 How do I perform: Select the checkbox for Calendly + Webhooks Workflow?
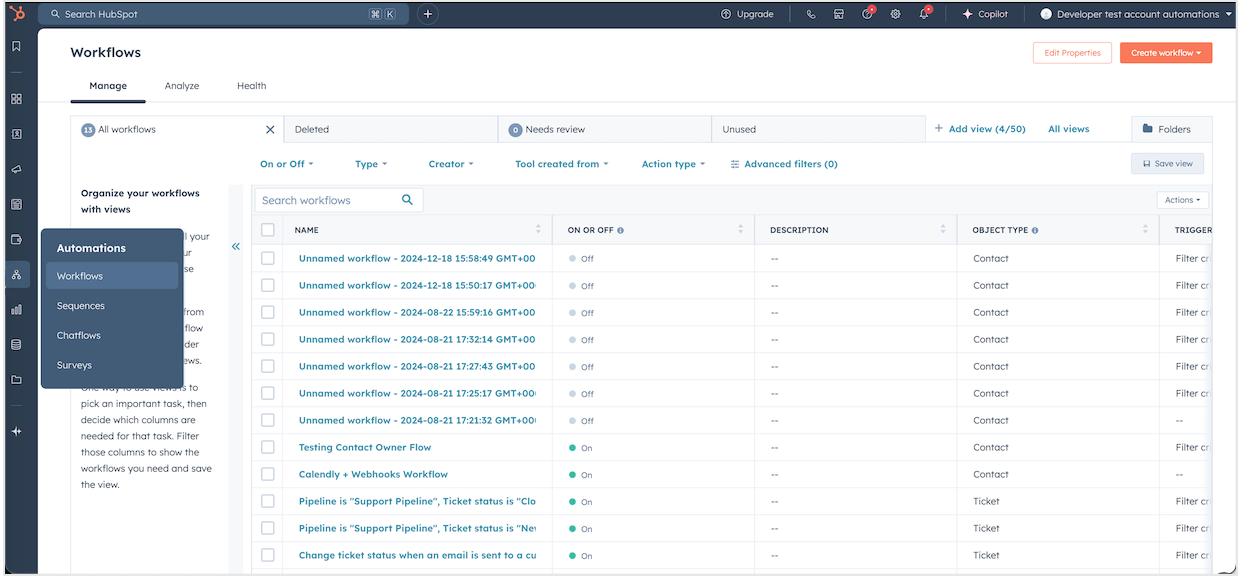pyautogui.click(x=267, y=473)
